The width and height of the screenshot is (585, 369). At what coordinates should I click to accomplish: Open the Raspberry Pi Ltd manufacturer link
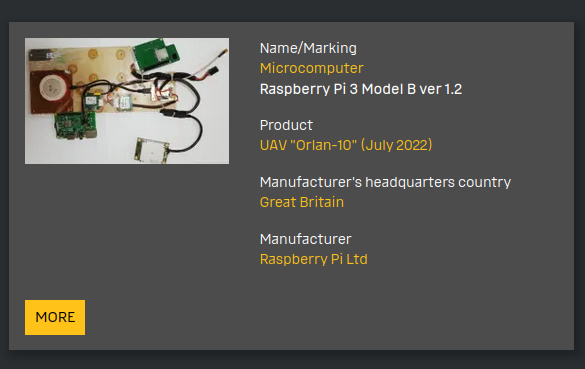314,259
